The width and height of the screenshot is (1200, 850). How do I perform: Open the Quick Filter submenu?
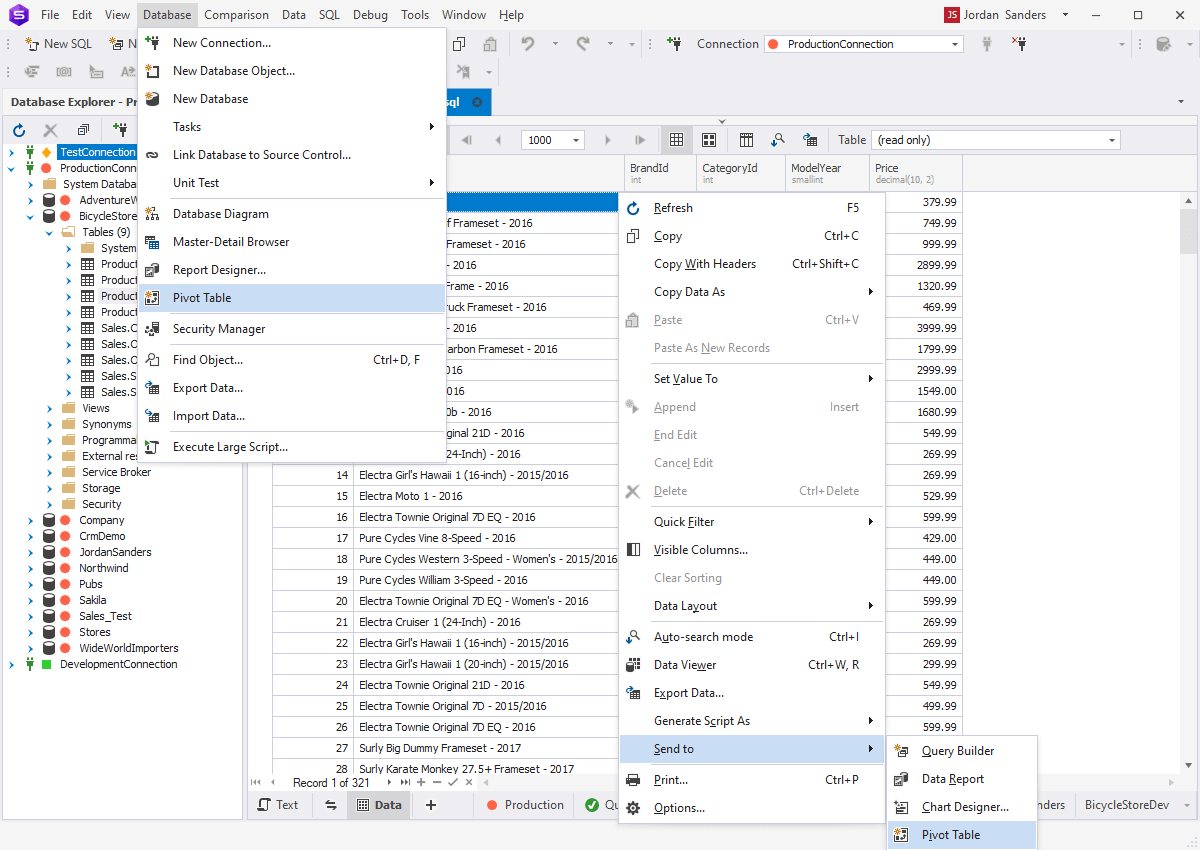pyautogui.click(x=752, y=522)
